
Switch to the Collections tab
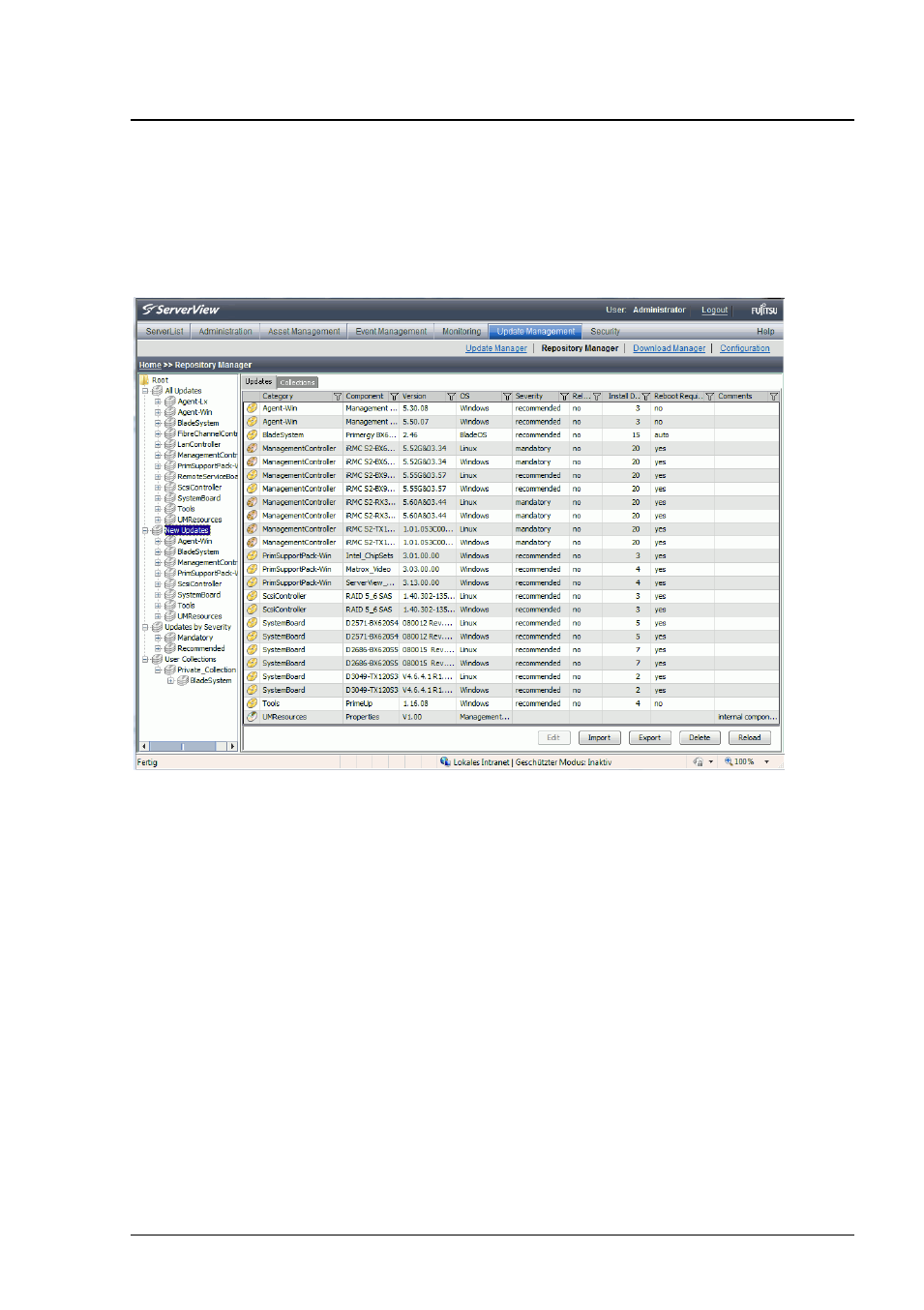(297, 382)
